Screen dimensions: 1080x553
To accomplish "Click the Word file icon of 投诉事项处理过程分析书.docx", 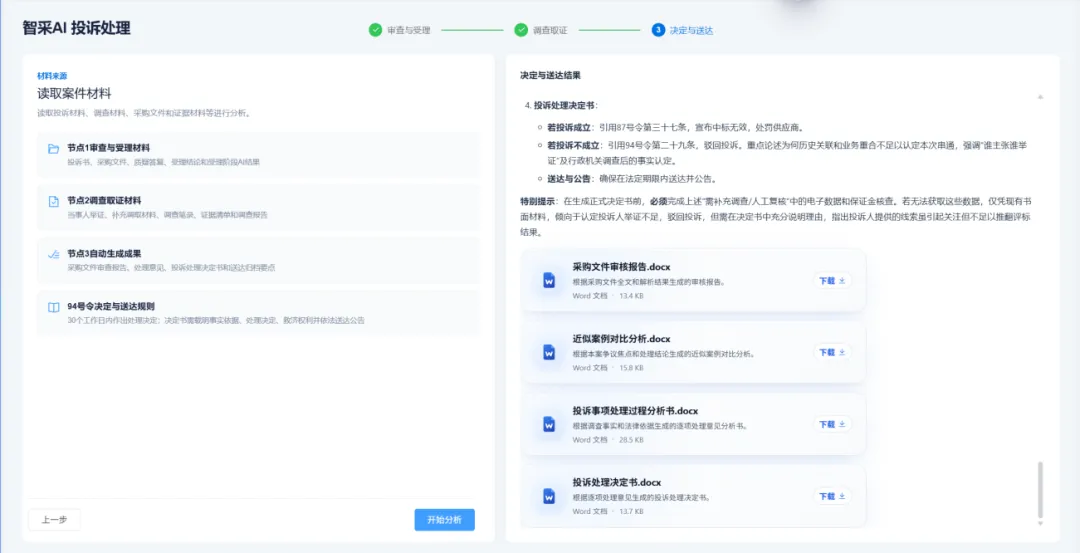I will 549,424.
